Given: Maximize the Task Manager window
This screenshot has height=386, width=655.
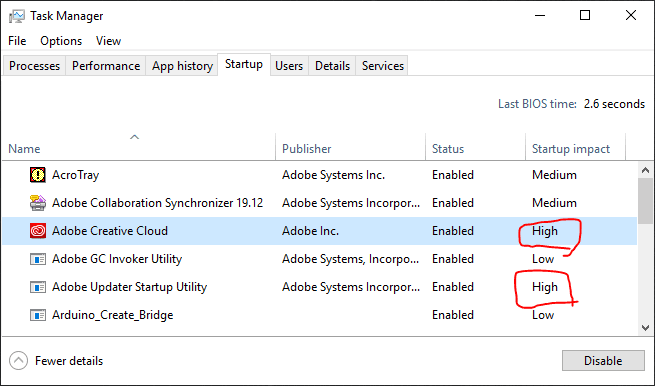Looking at the screenshot, I should click(x=585, y=16).
